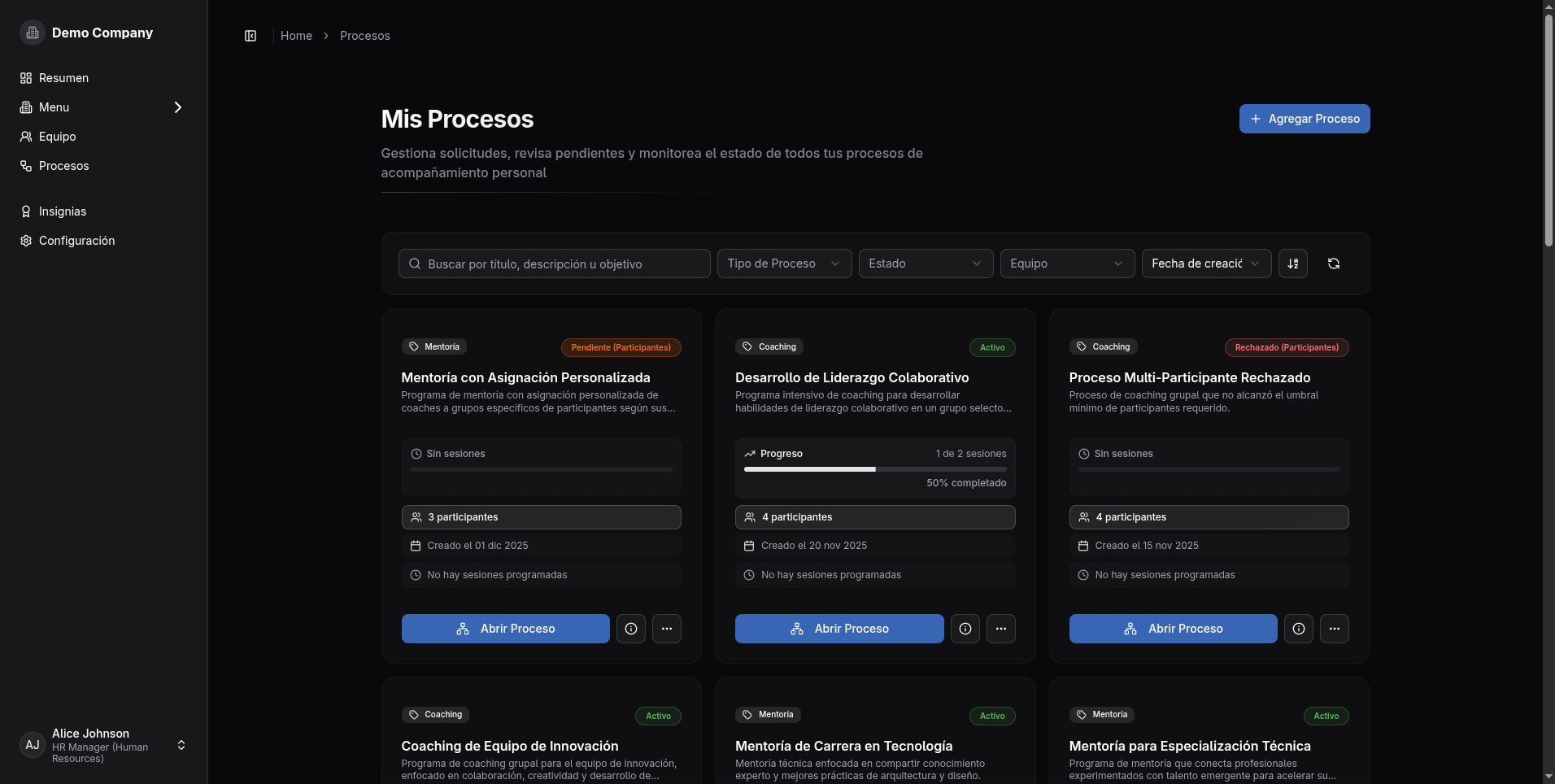Open more options for Desarrollo de Liderazgo Colaborativo
Viewport: 1555px width, 784px height.
[x=1000, y=629]
